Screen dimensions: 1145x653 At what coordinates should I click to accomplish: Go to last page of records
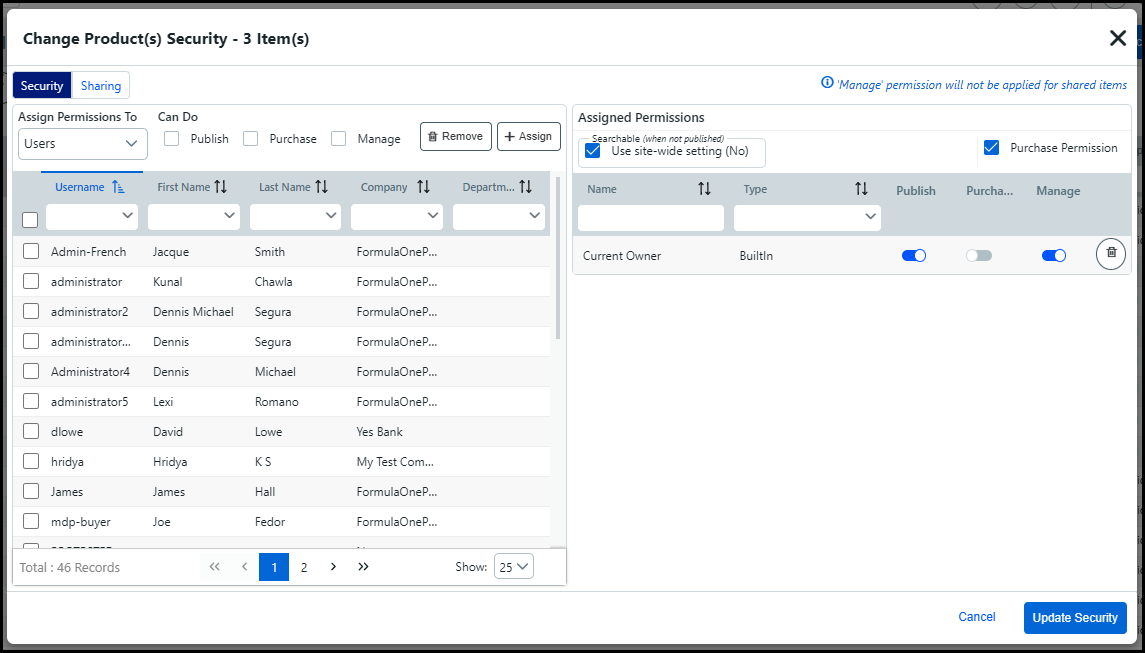coord(363,567)
